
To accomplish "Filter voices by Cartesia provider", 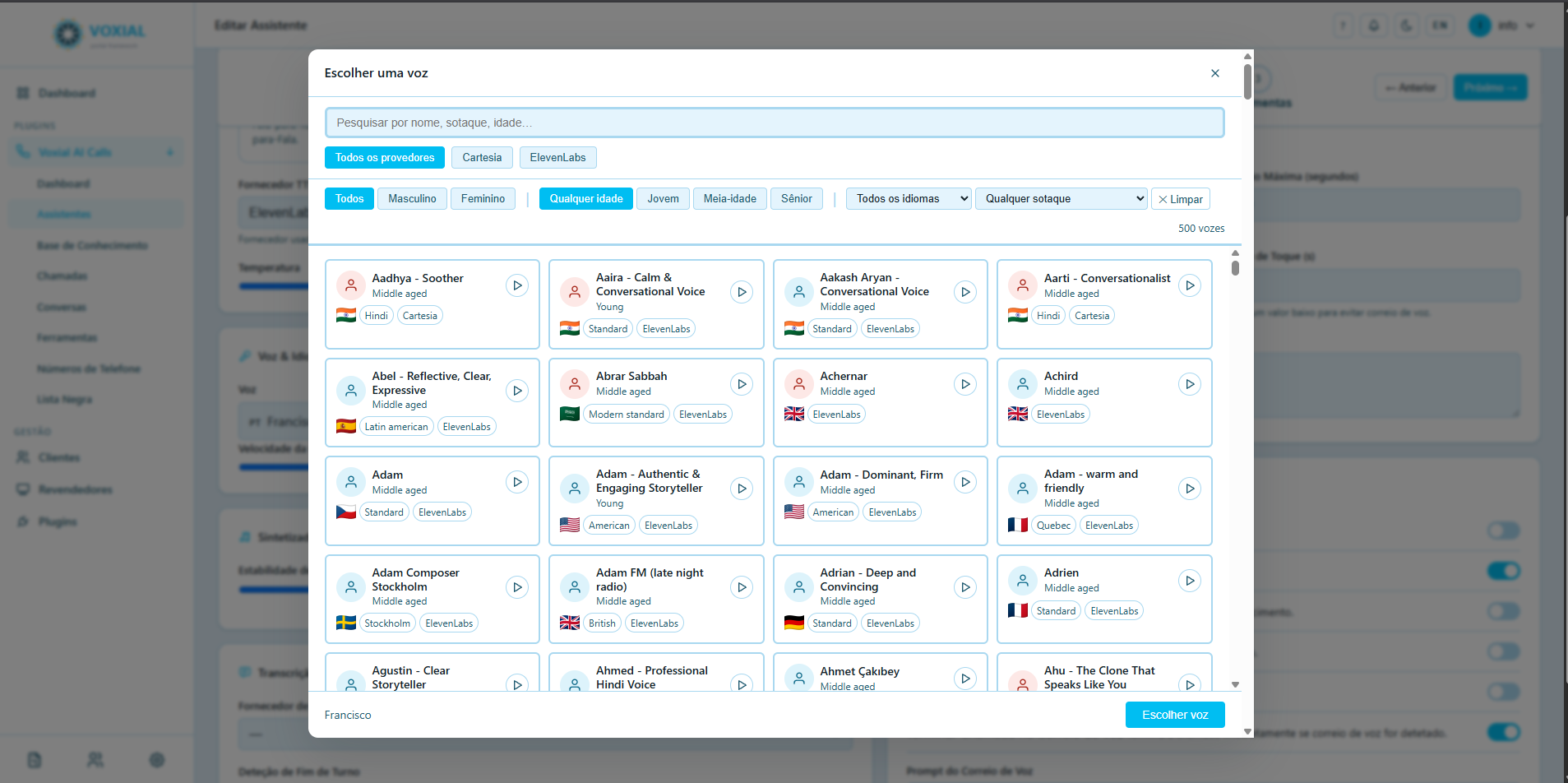I will point(482,158).
